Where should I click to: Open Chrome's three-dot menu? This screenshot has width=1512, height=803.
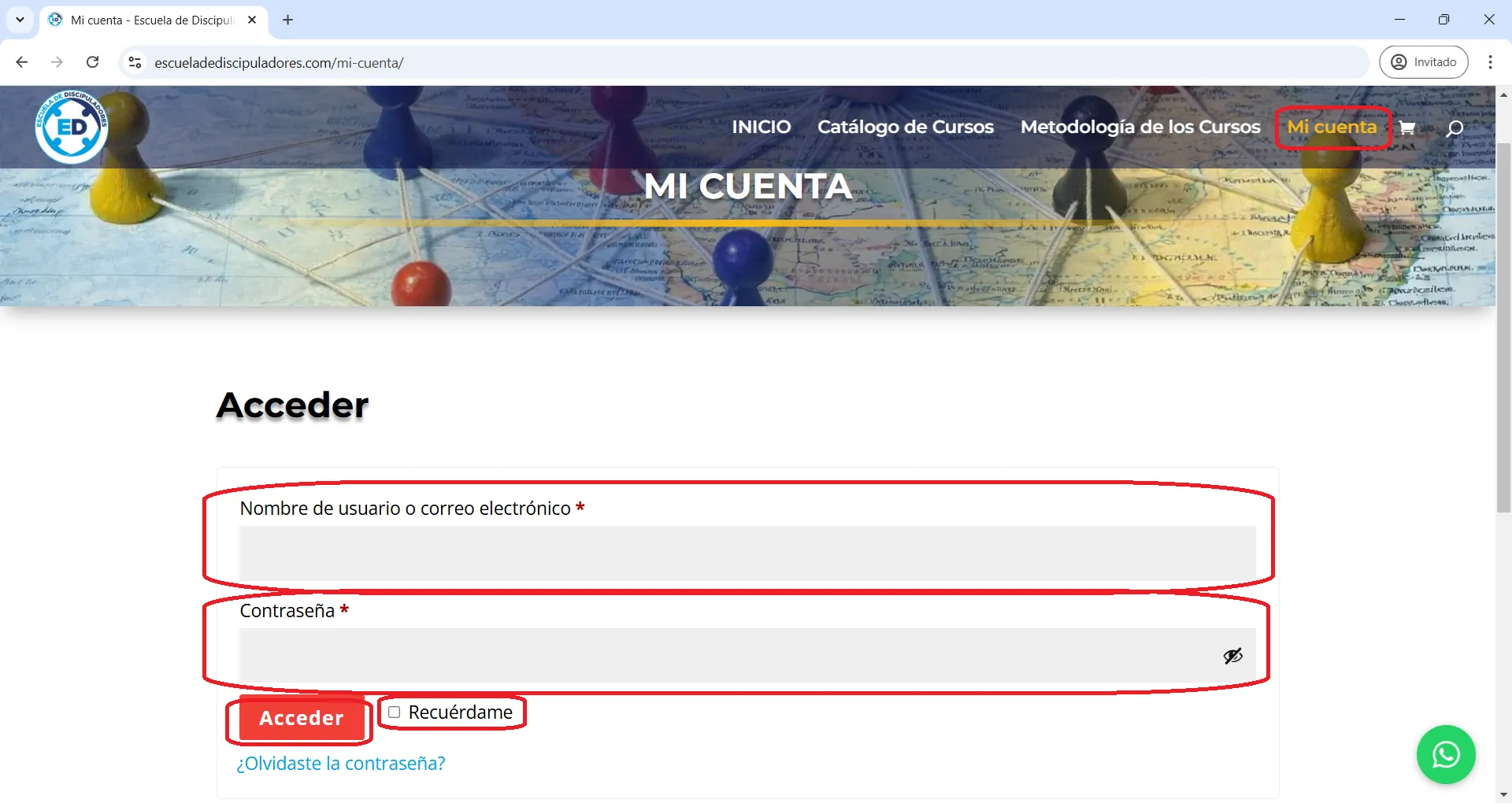point(1490,62)
